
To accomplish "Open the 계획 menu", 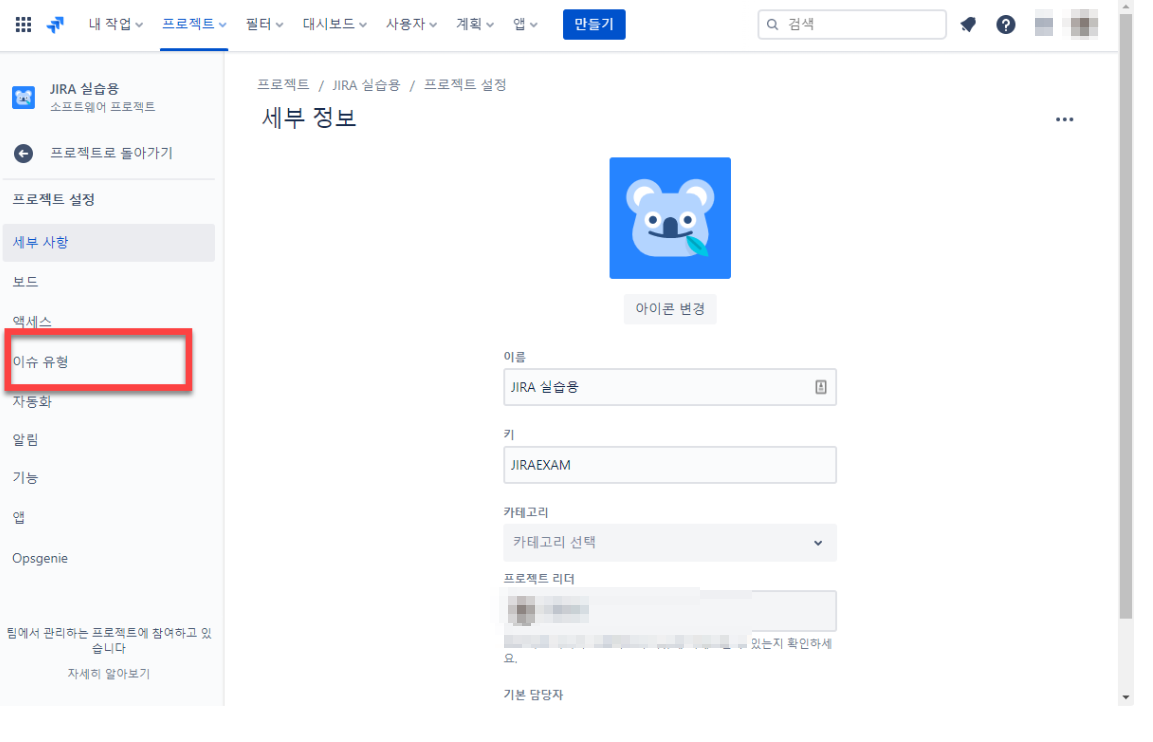I will (474, 24).
